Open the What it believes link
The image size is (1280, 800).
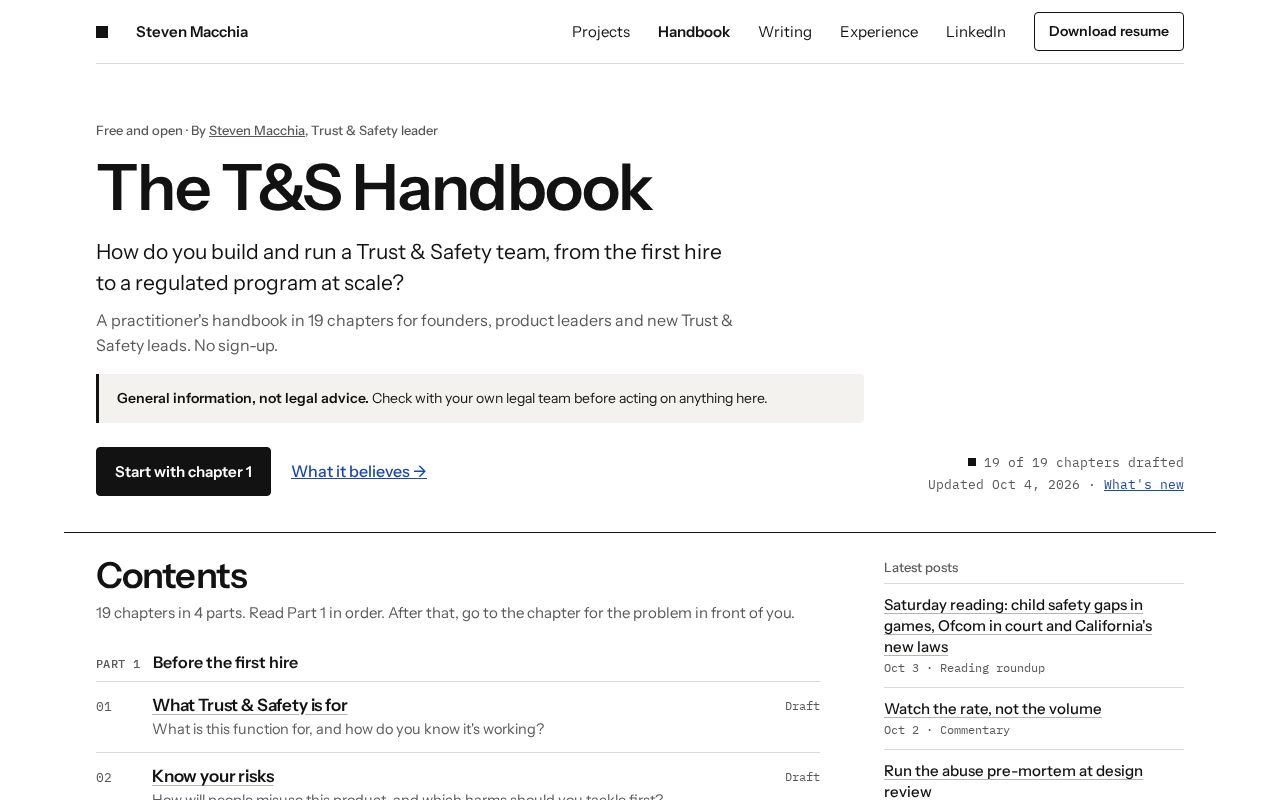click(359, 471)
